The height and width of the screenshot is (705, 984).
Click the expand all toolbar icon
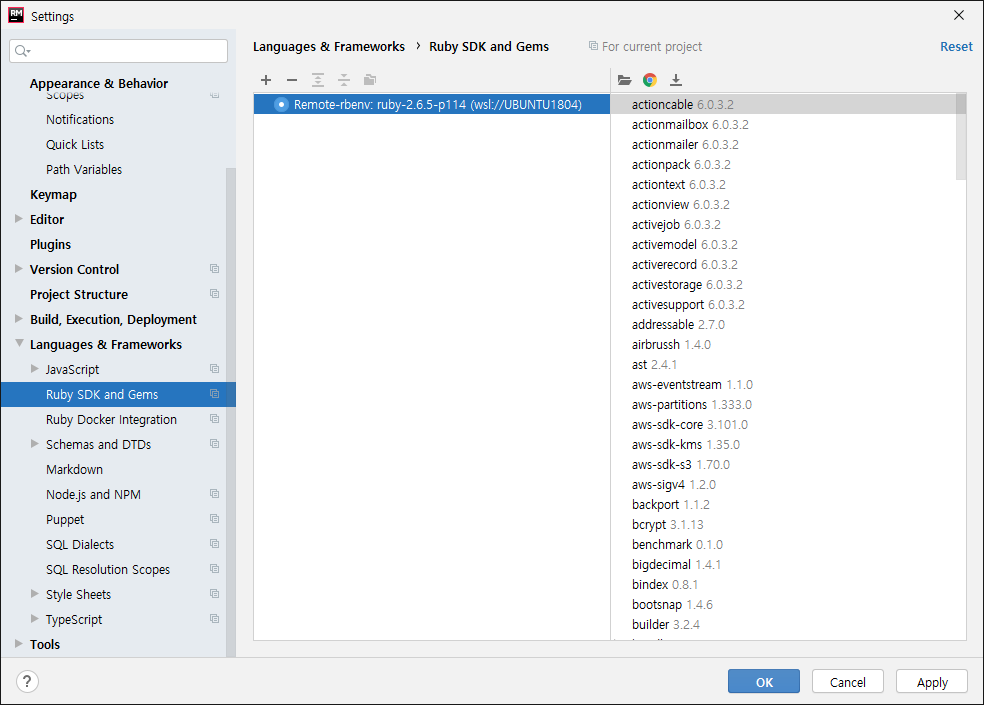(x=318, y=80)
